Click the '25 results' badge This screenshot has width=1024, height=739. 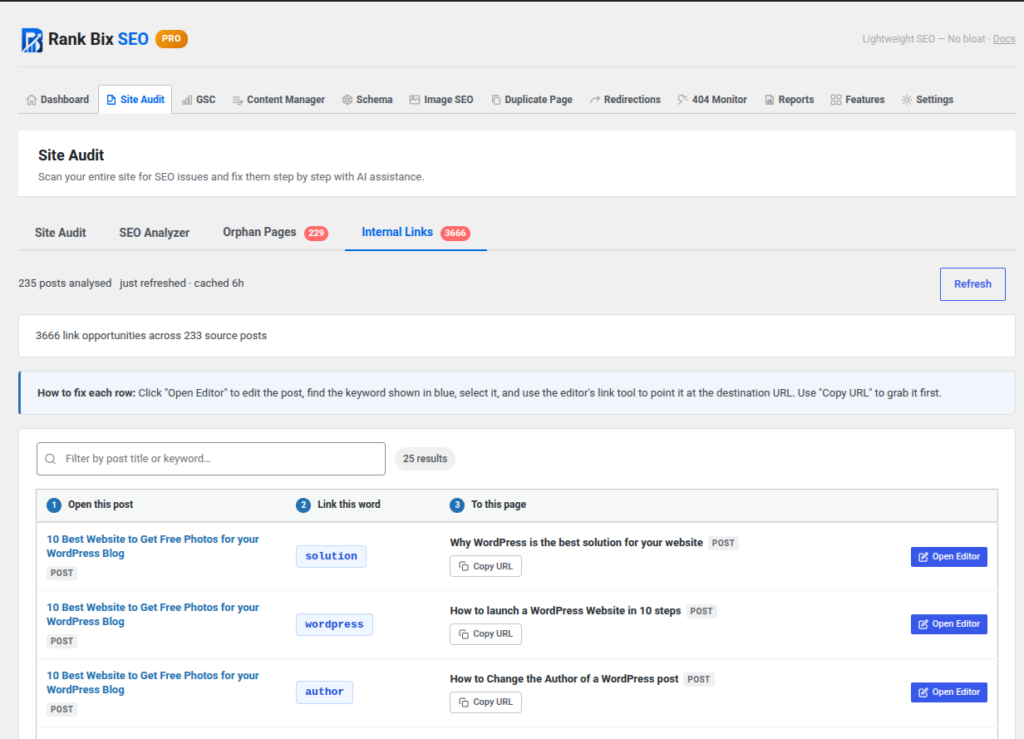point(425,459)
